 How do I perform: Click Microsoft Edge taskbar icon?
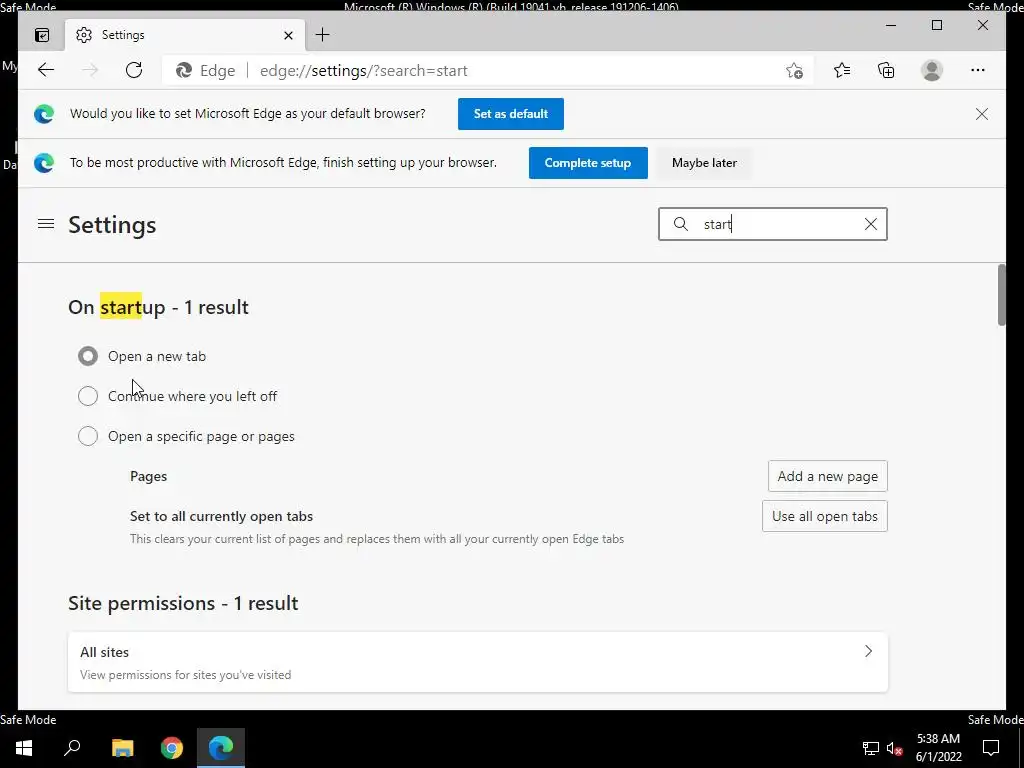coord(221,748)
